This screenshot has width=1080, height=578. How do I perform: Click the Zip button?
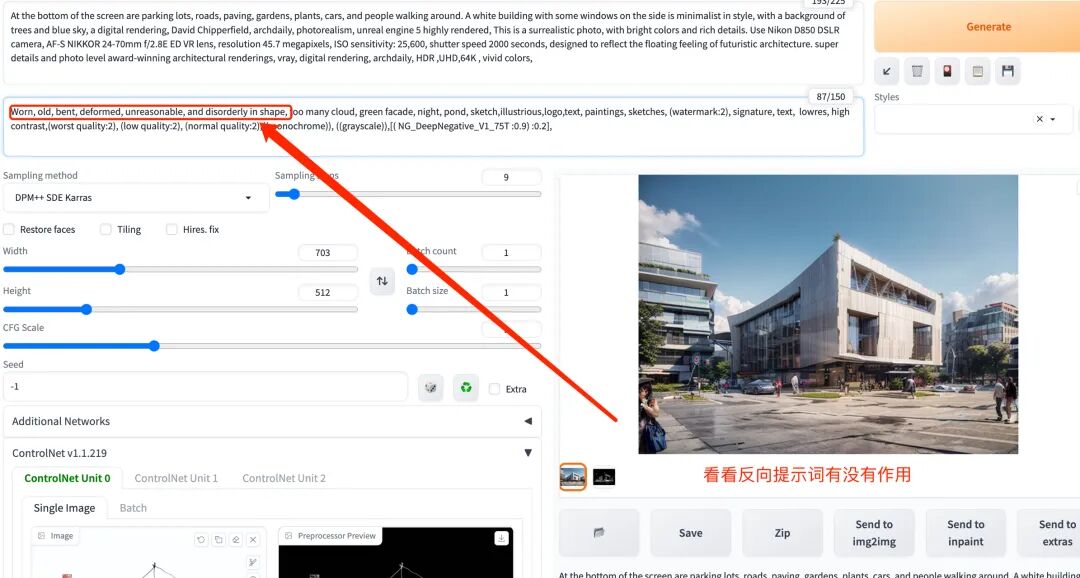click(x=782, y=533)
